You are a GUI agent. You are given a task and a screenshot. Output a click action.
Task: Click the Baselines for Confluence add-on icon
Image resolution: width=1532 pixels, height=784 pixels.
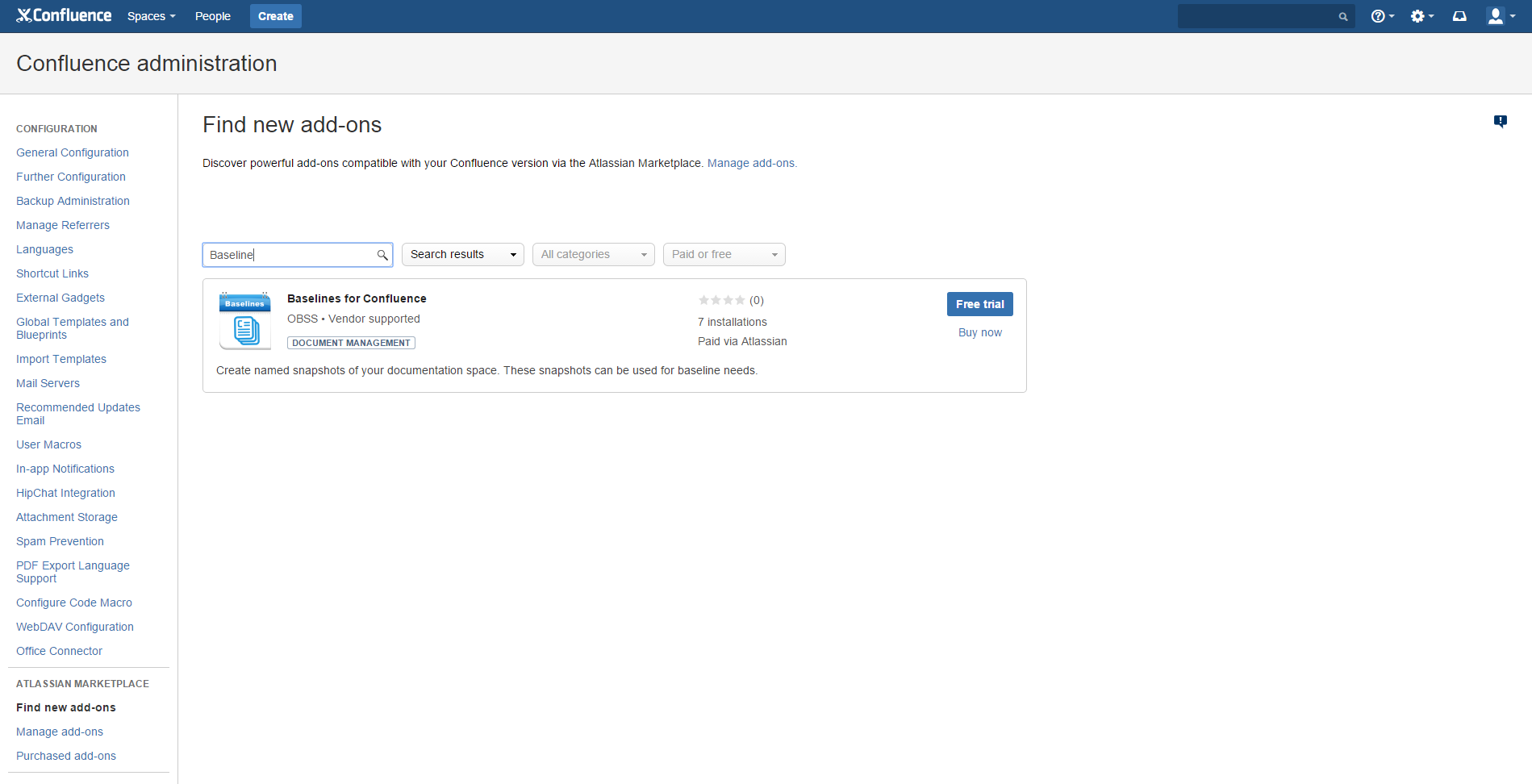[x=245, y=321]
